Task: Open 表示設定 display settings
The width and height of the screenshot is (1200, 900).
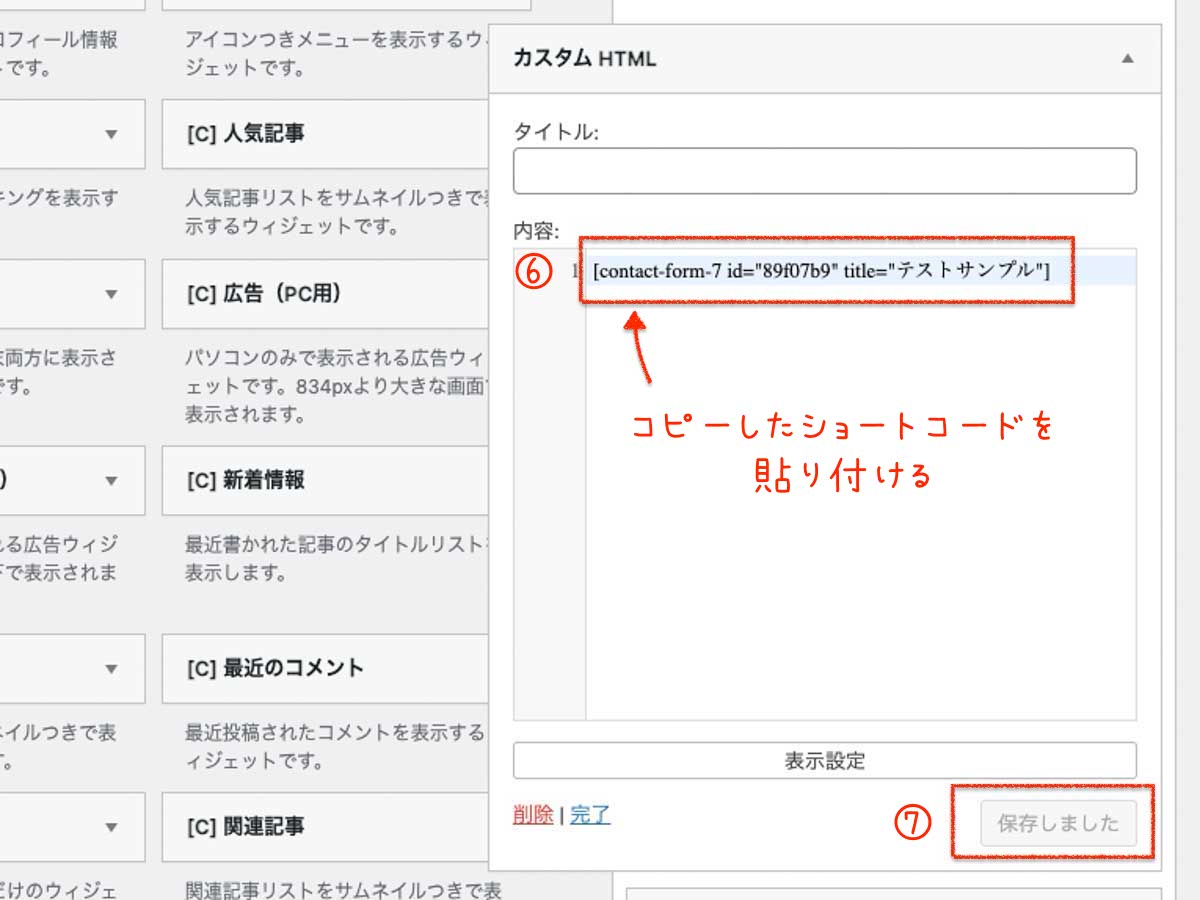Action: click(x=824, y=761)
